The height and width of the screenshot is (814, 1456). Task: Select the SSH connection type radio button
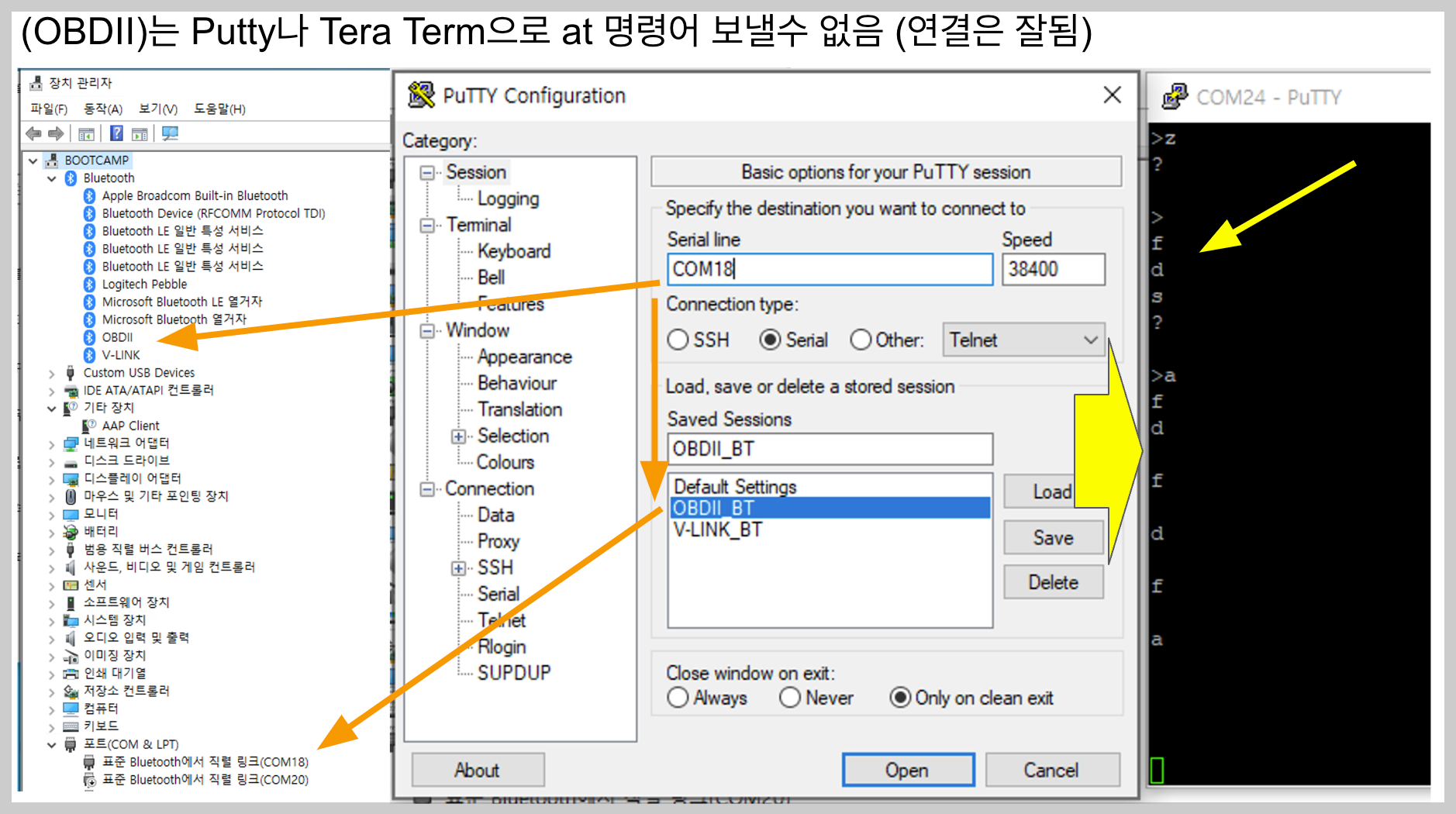point(678,340)
